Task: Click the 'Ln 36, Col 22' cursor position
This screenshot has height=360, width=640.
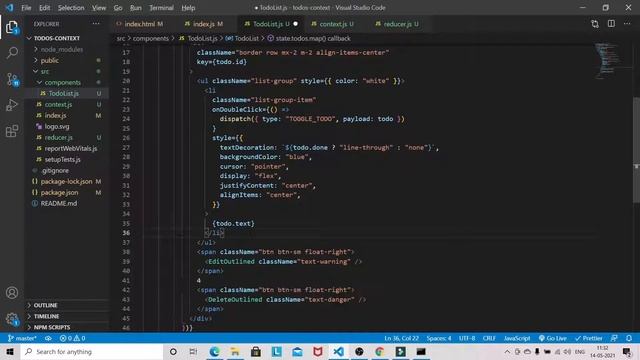Action: [x=401, y=338]
